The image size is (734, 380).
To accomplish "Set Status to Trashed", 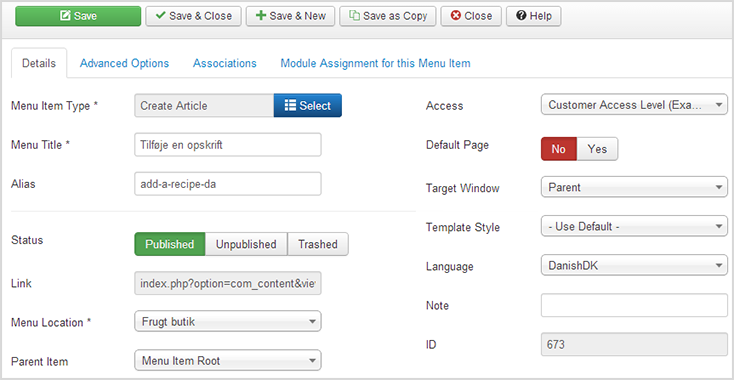I will pos(318,244).
